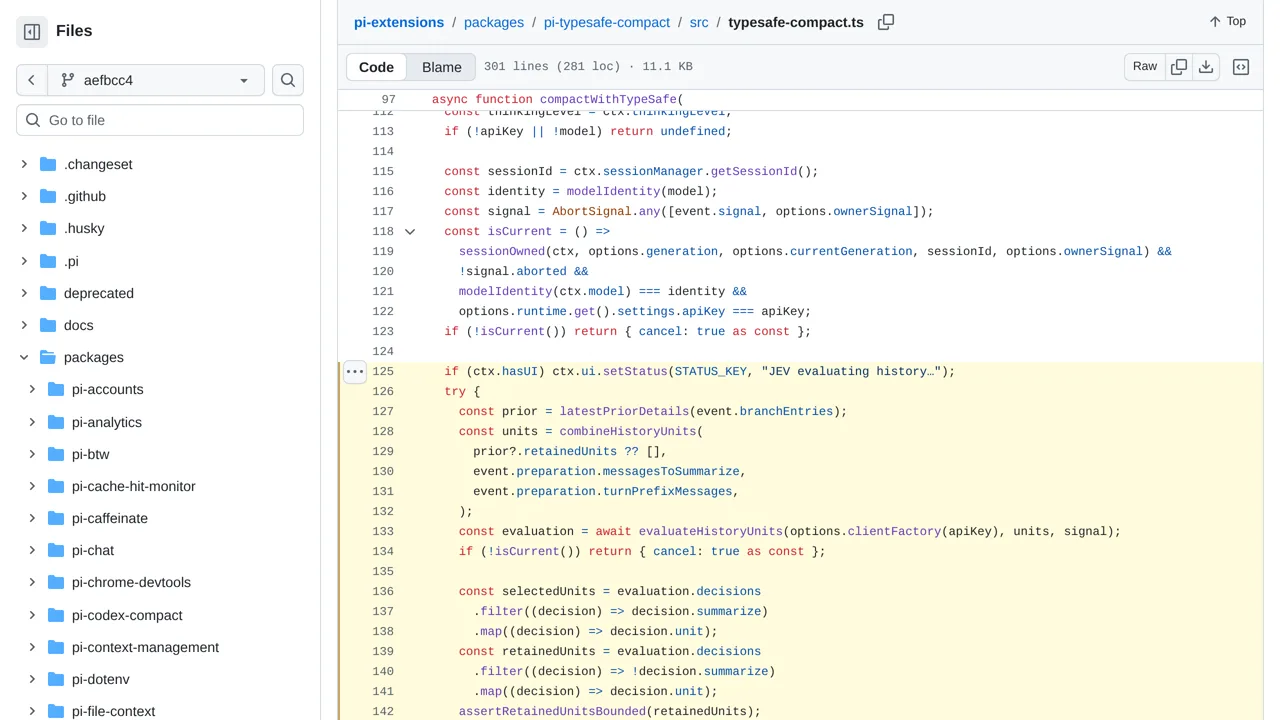Viewport: 1280px width, 720px height.
Task: Collapse the file tree side panel icon
Action: pyautogui.click(x=32, y=32)
